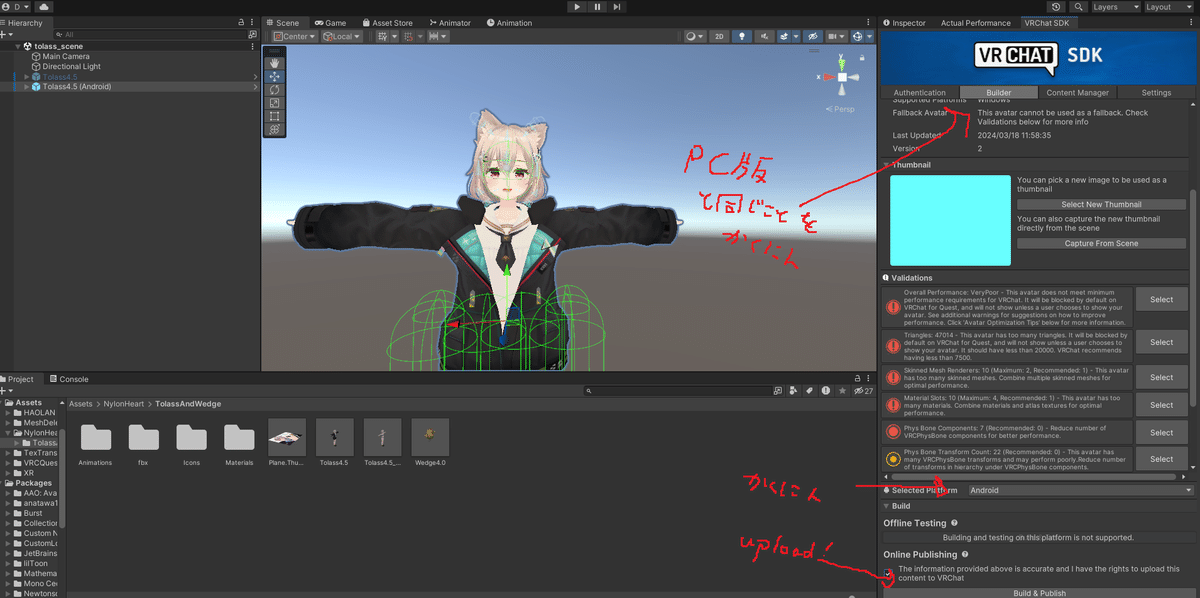This screenshot has width=1200, height=598.
Task: Open the Settings tab in VRChat SDK
Action: [x=1156, y=92]
